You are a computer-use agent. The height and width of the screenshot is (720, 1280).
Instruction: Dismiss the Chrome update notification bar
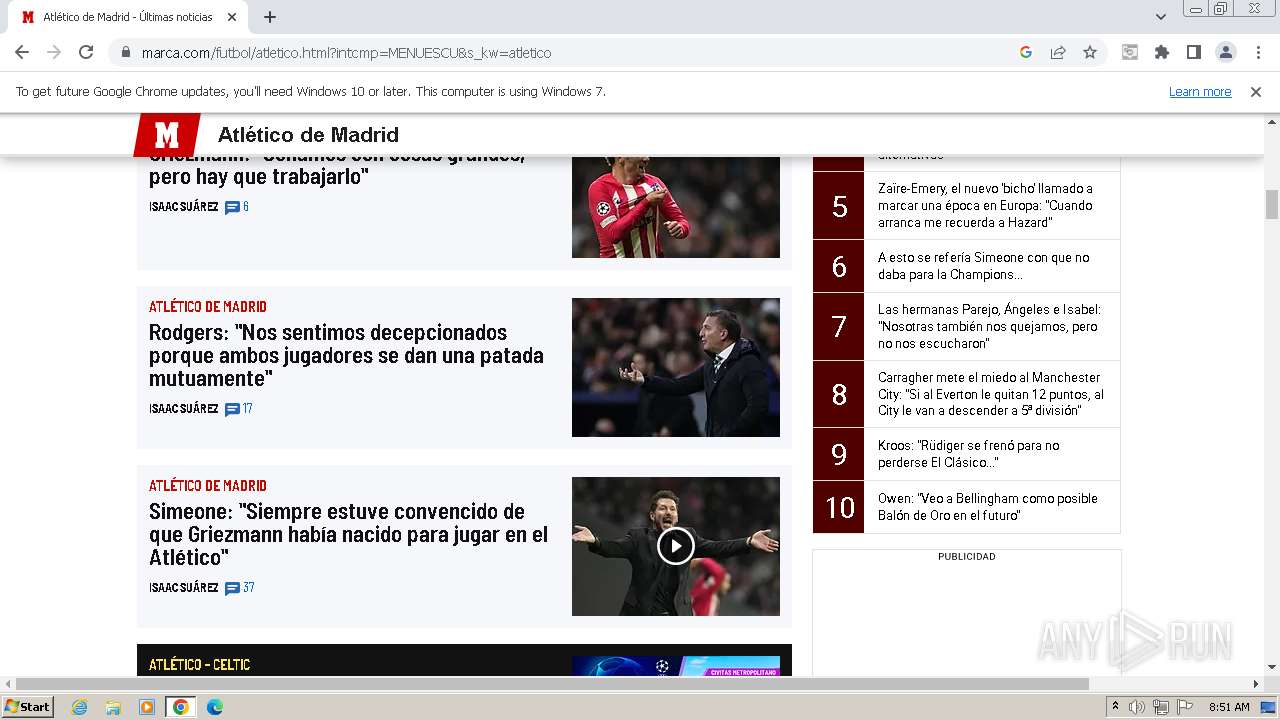1256,91
